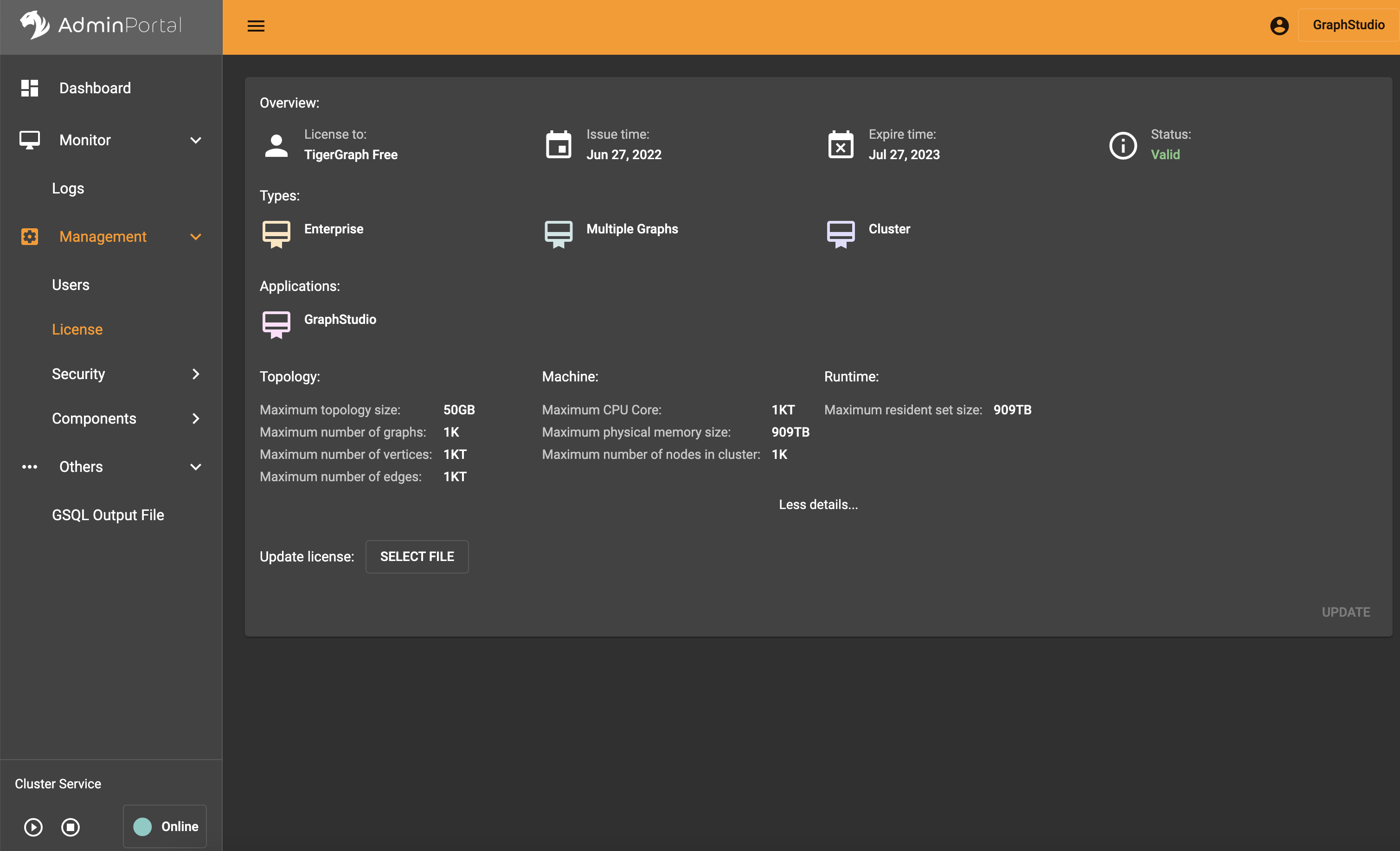Image resolution: width=1400 pixels, height=851 pixels.
Task: Expand the Security submenu arrow
Action: click(196, 374)
